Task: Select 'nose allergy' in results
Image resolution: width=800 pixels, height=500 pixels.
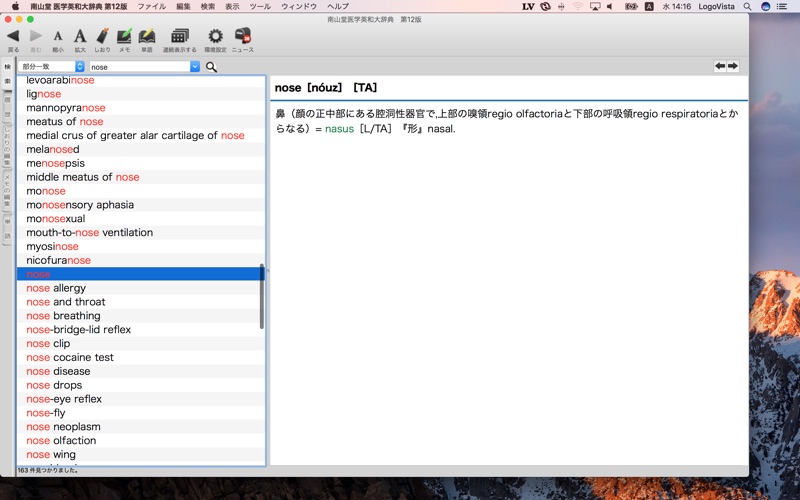Action: point(141,288)
